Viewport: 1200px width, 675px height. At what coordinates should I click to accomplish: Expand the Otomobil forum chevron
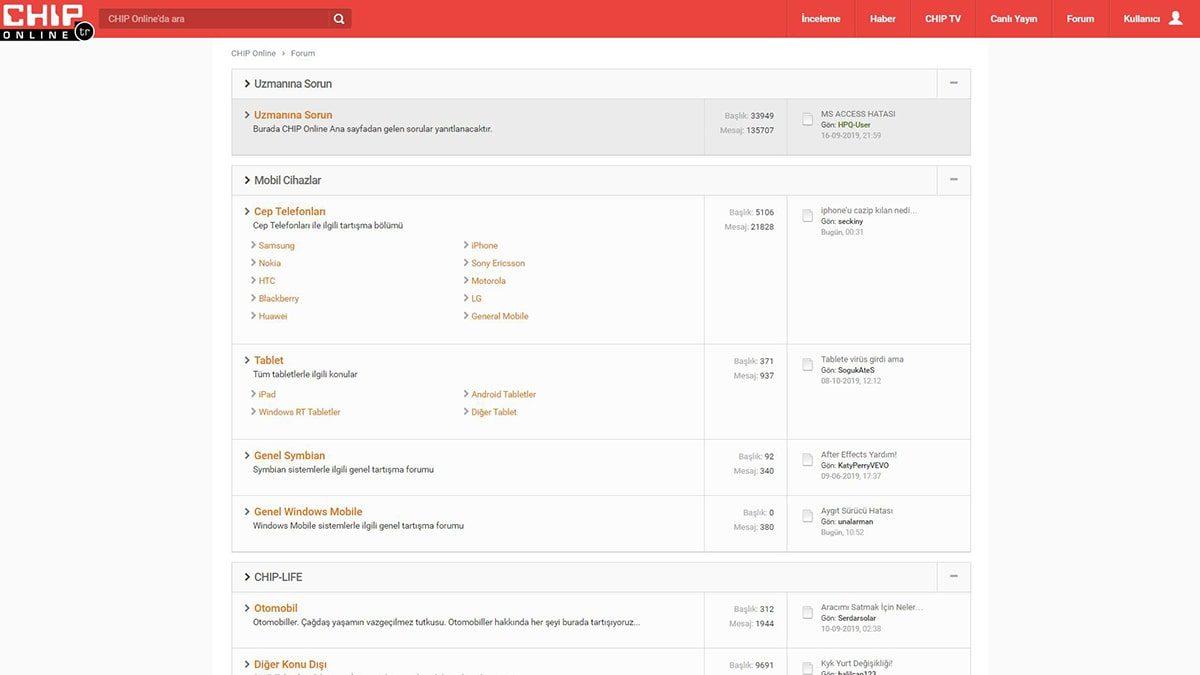point(247,608)
